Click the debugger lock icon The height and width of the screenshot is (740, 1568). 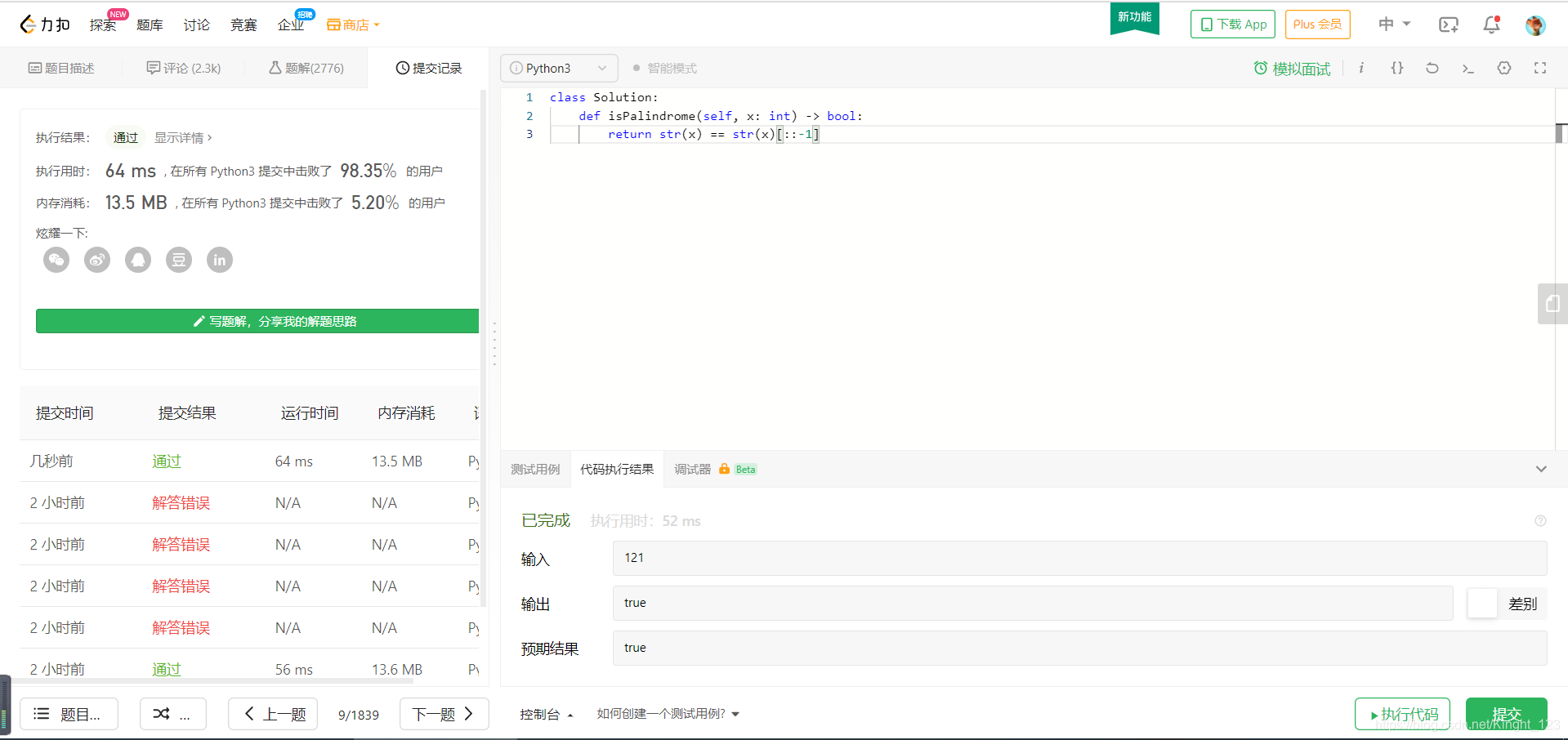coord(724,469)
